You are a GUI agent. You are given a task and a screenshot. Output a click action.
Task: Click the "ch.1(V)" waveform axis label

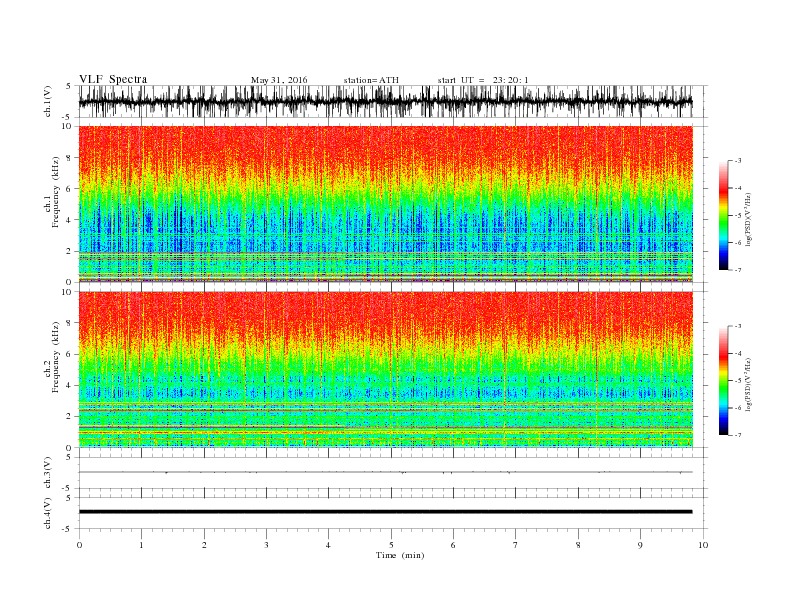[48, 101]
